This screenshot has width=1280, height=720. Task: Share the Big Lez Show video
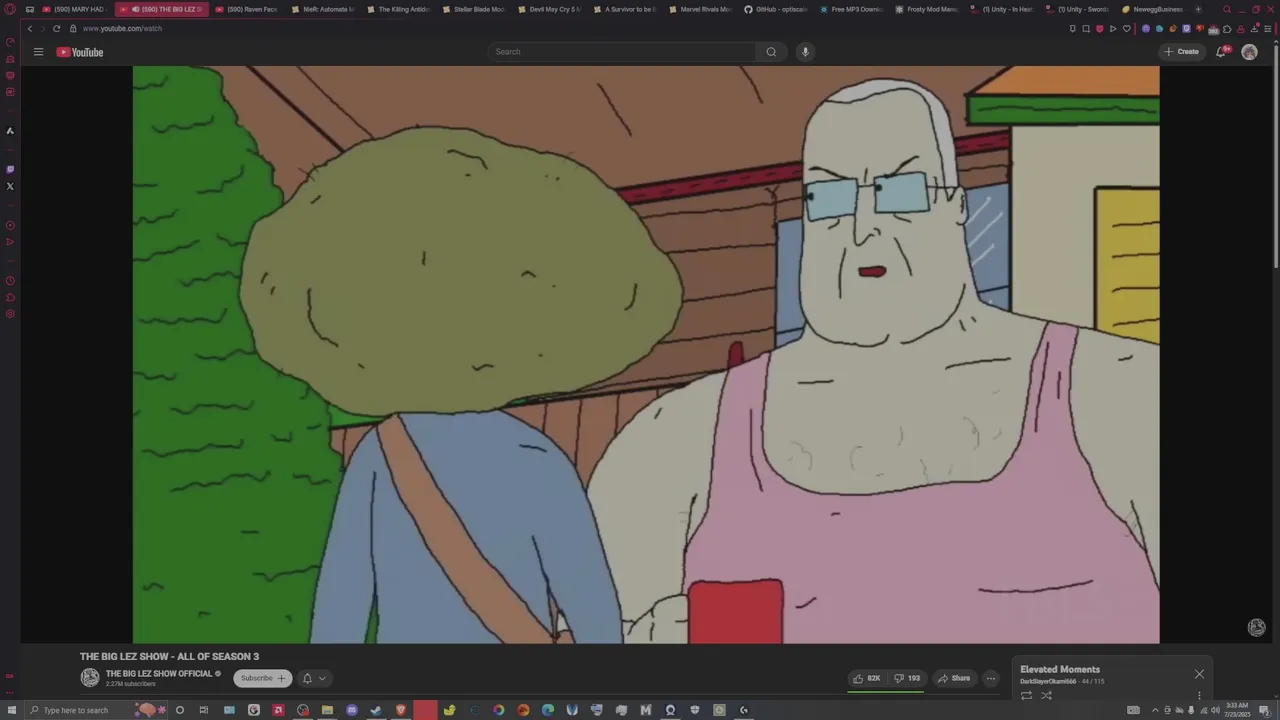coord(953,678)
